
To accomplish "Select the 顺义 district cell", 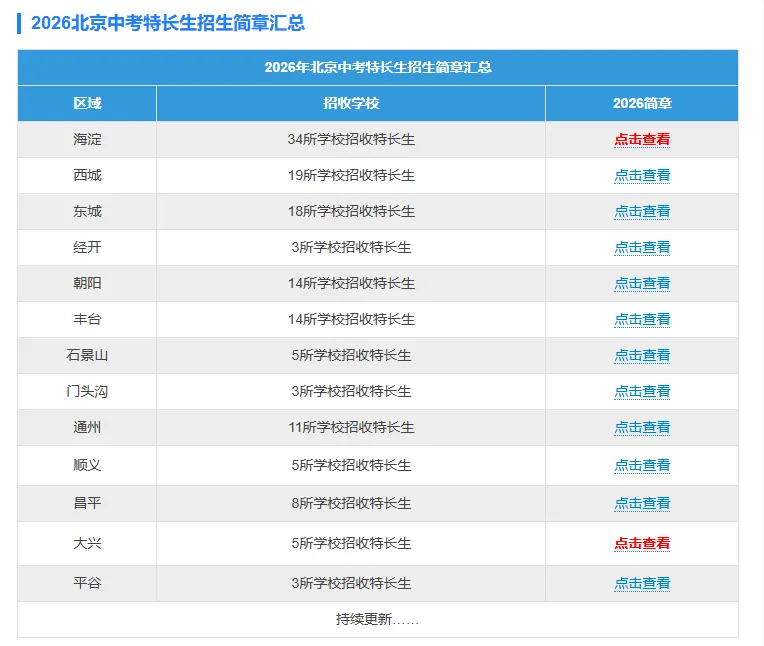I will [87, 465].
